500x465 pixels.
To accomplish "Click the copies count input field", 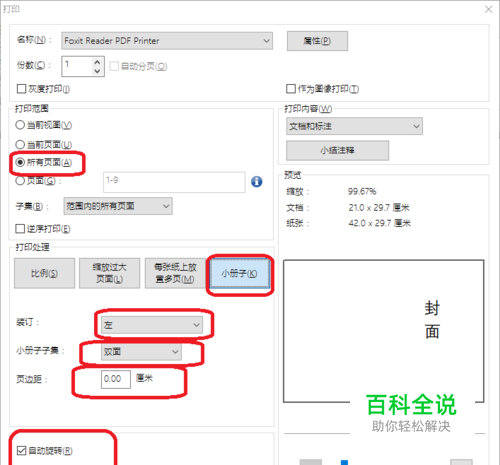I will (x=77, y=66).
